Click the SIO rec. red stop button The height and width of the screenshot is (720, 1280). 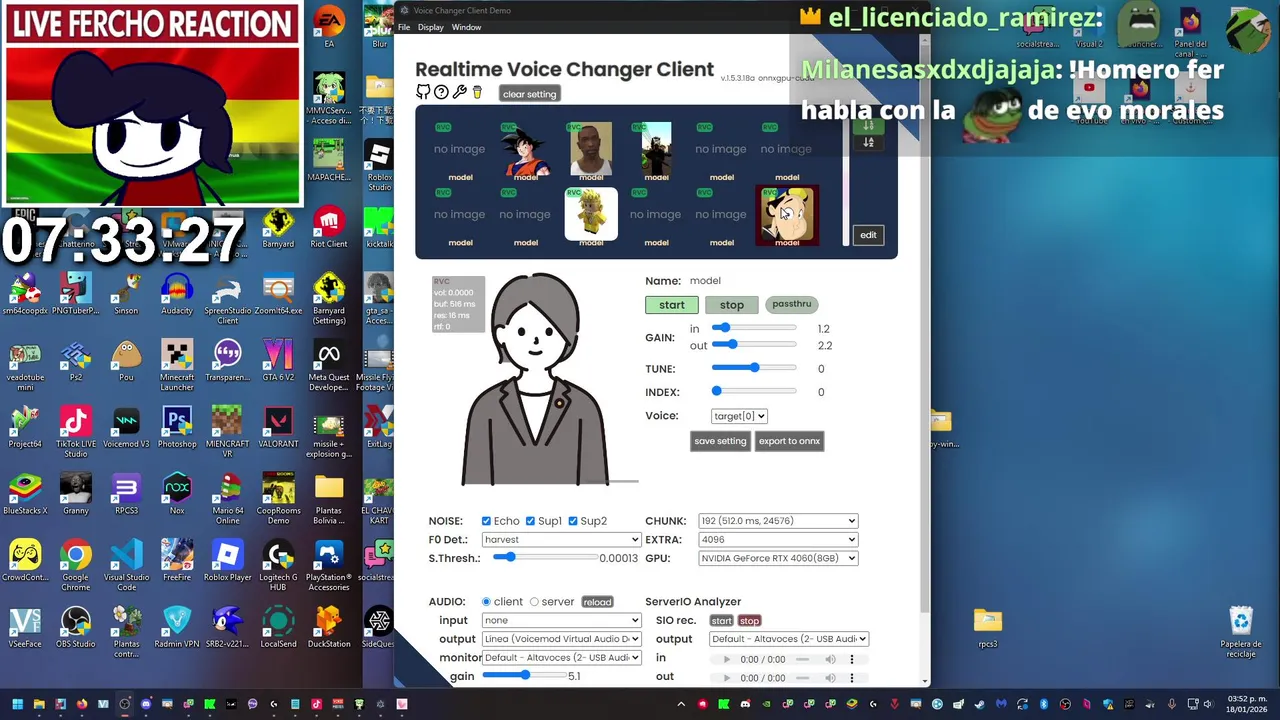tap(749, 621)
